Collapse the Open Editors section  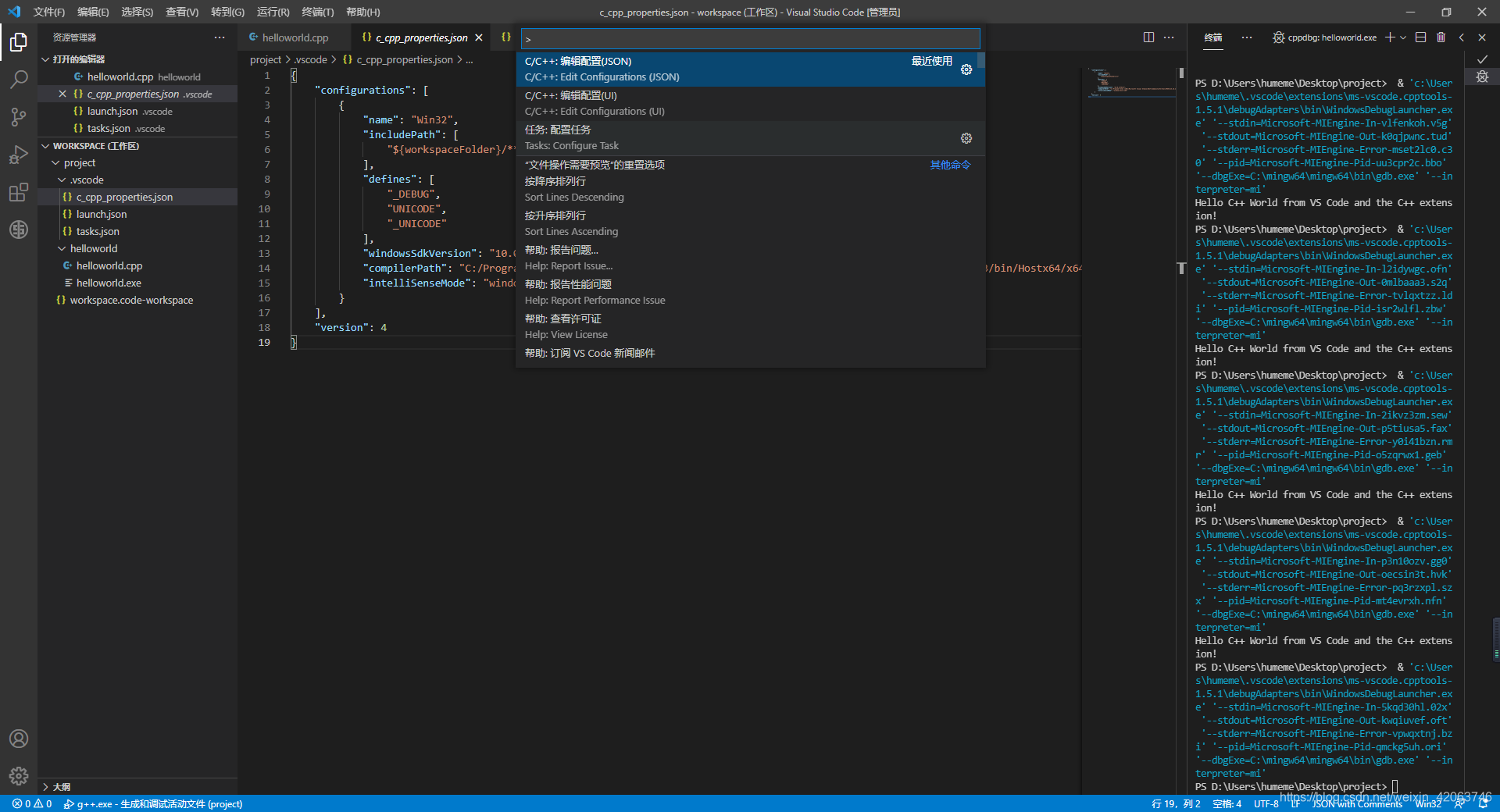click(x=46, y=59)
